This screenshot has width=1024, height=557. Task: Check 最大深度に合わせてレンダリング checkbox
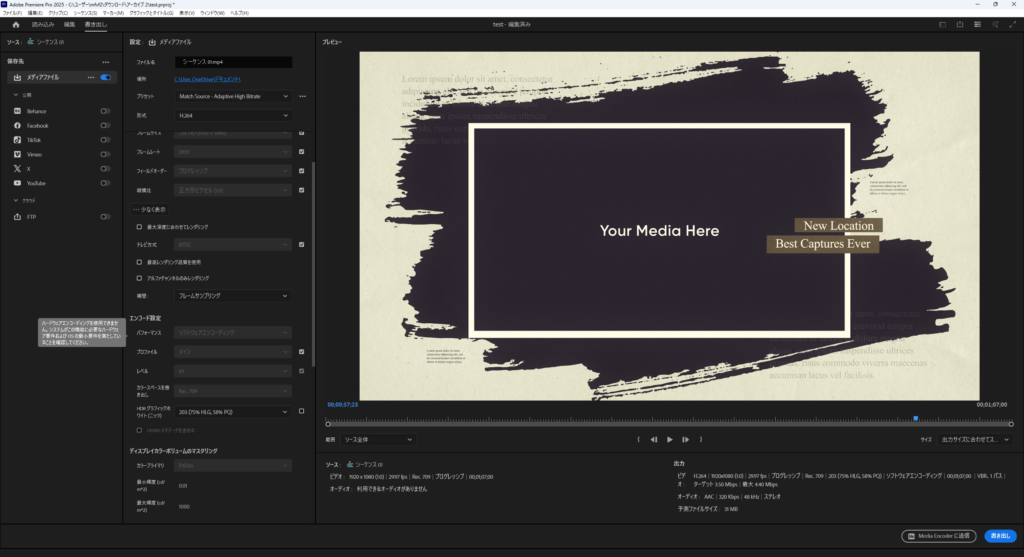click(x=138, y=227)
